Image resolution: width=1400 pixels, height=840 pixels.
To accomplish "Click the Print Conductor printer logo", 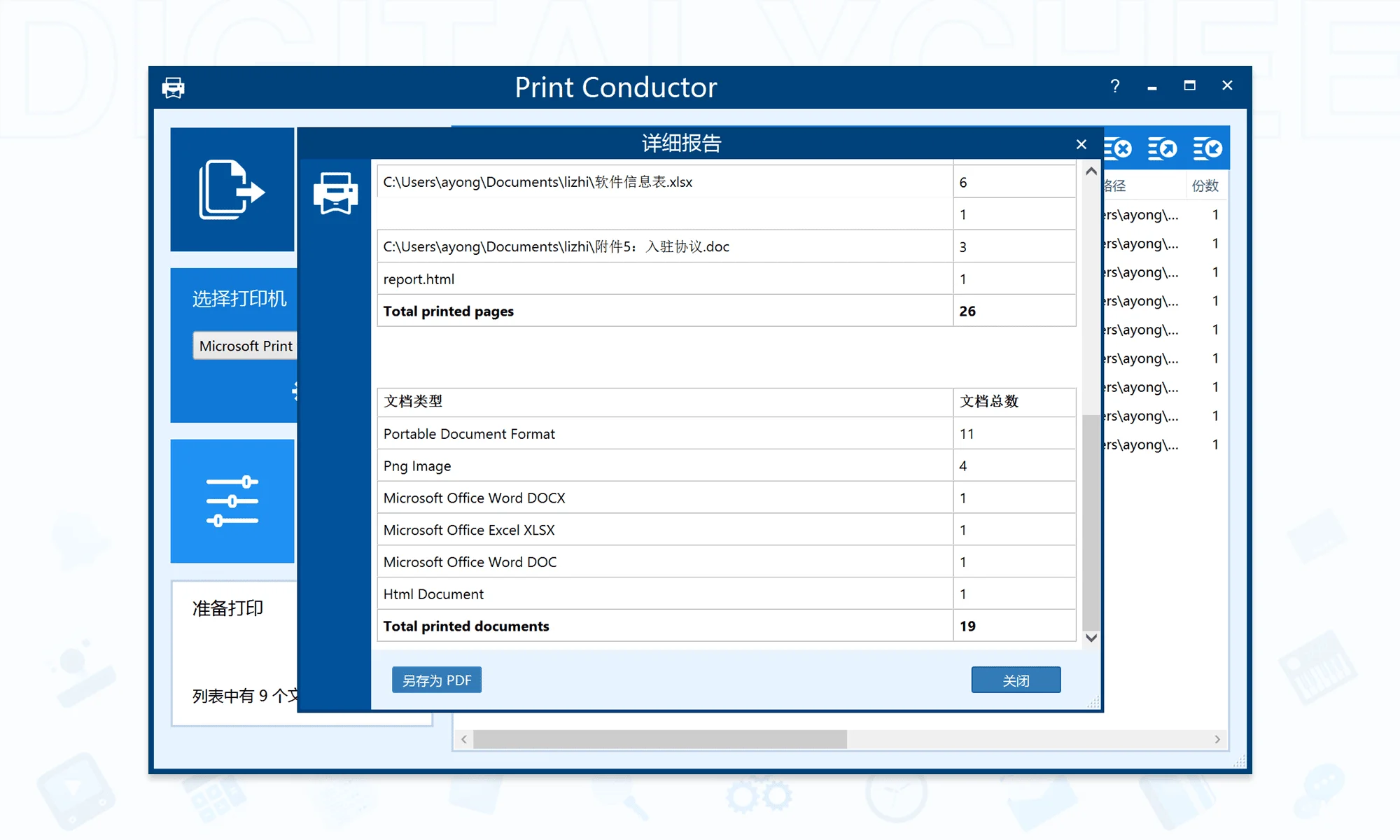I will (174, 87).
